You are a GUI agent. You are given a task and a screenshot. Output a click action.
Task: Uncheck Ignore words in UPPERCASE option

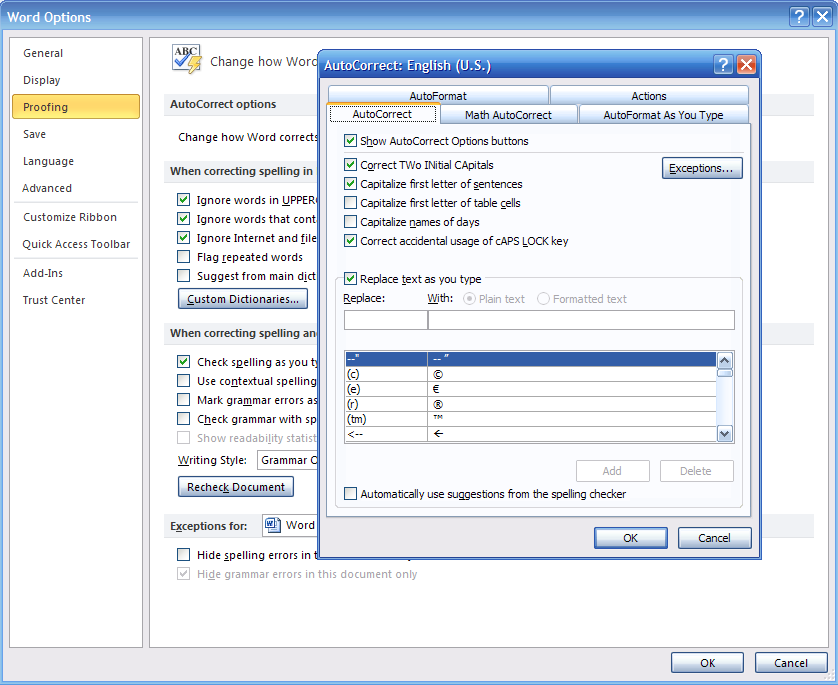[183, 199]
